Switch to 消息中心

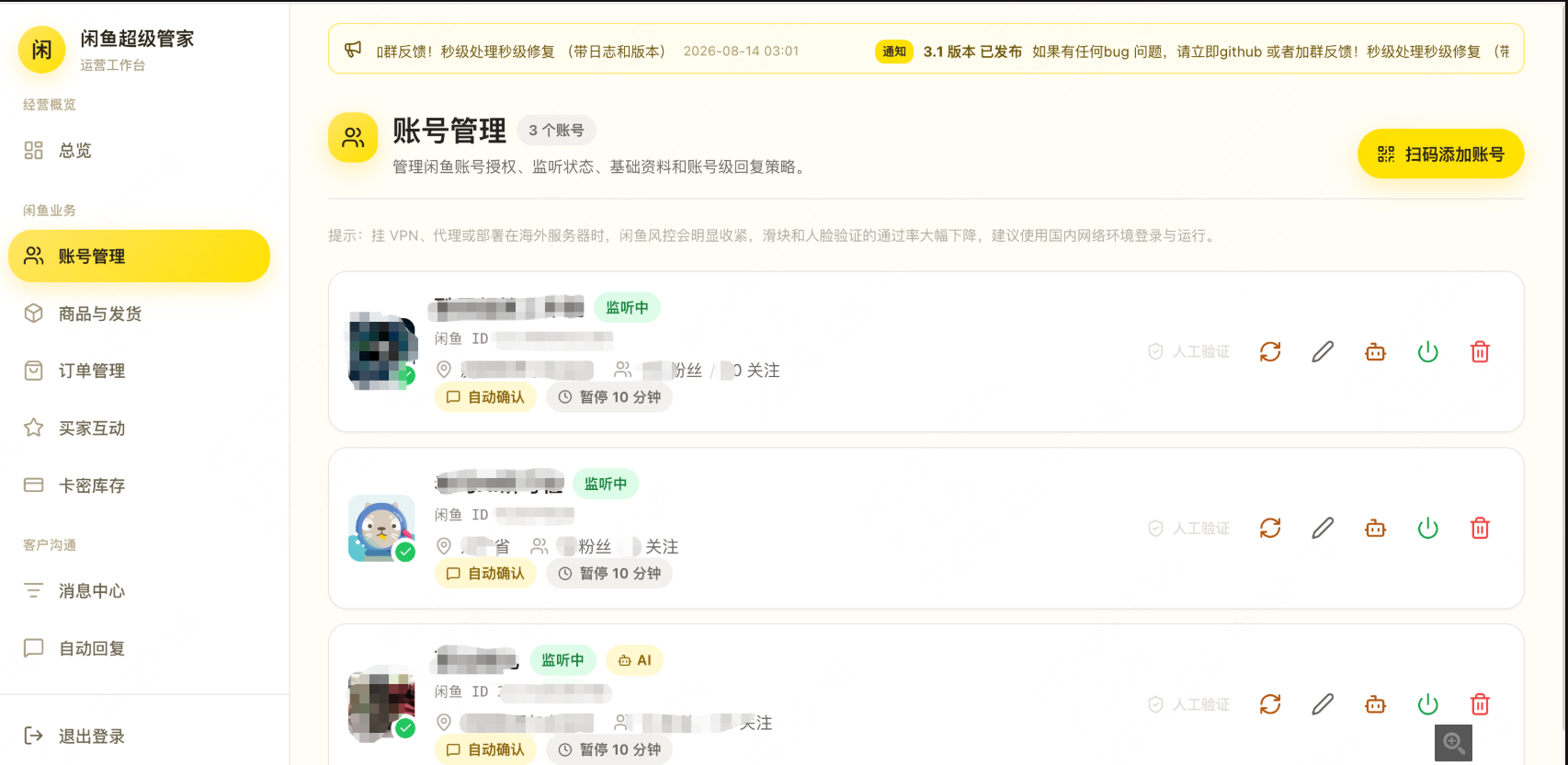139,590
